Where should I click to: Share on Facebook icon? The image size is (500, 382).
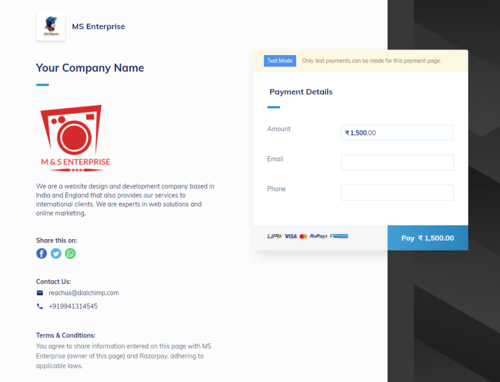41,253
